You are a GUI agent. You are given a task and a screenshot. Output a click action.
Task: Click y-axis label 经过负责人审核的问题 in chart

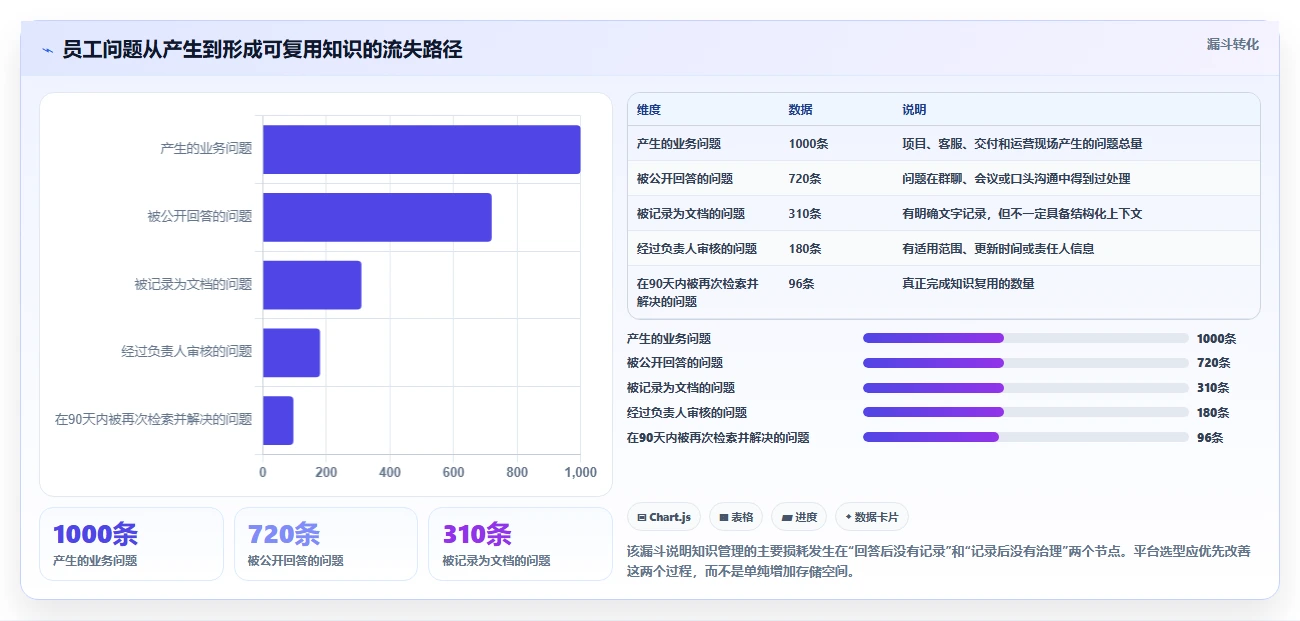[187, 352]
